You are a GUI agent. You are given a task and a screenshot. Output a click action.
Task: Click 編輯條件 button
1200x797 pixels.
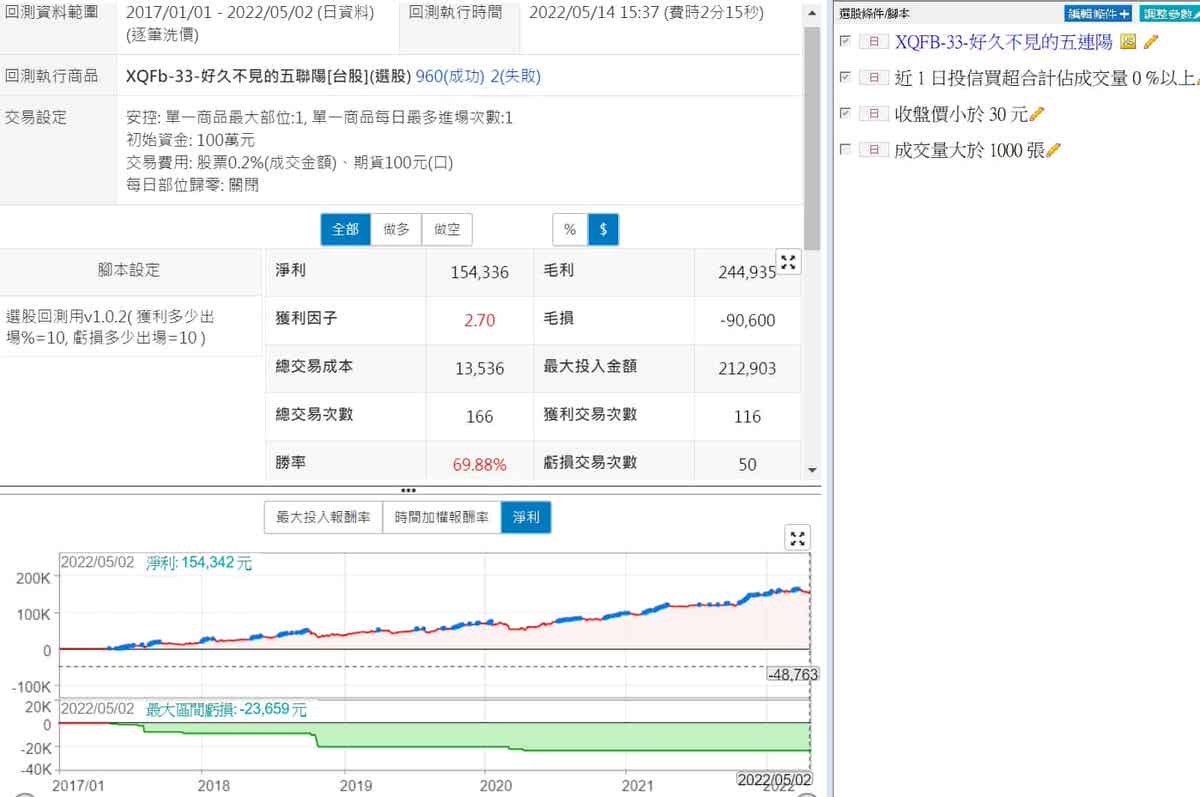click(1098, 14)
